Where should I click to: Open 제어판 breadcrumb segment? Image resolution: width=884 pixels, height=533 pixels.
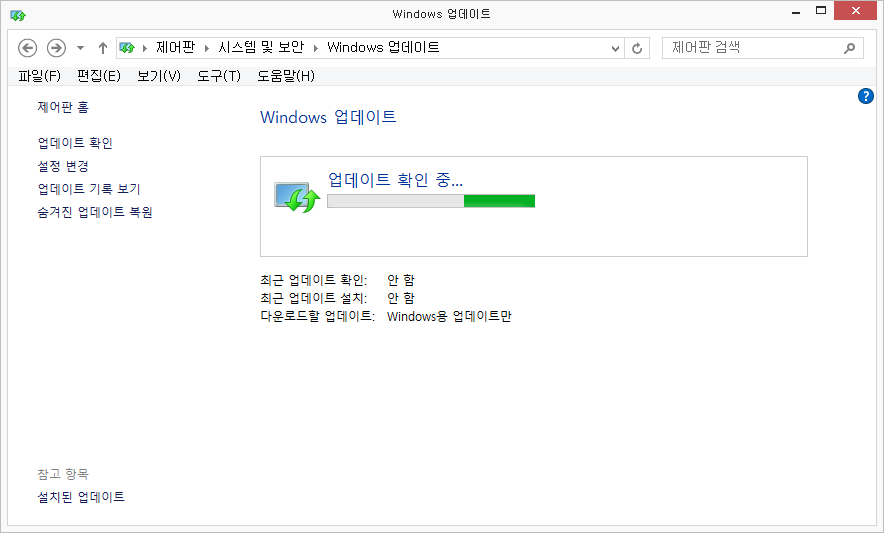coord(175,47)
